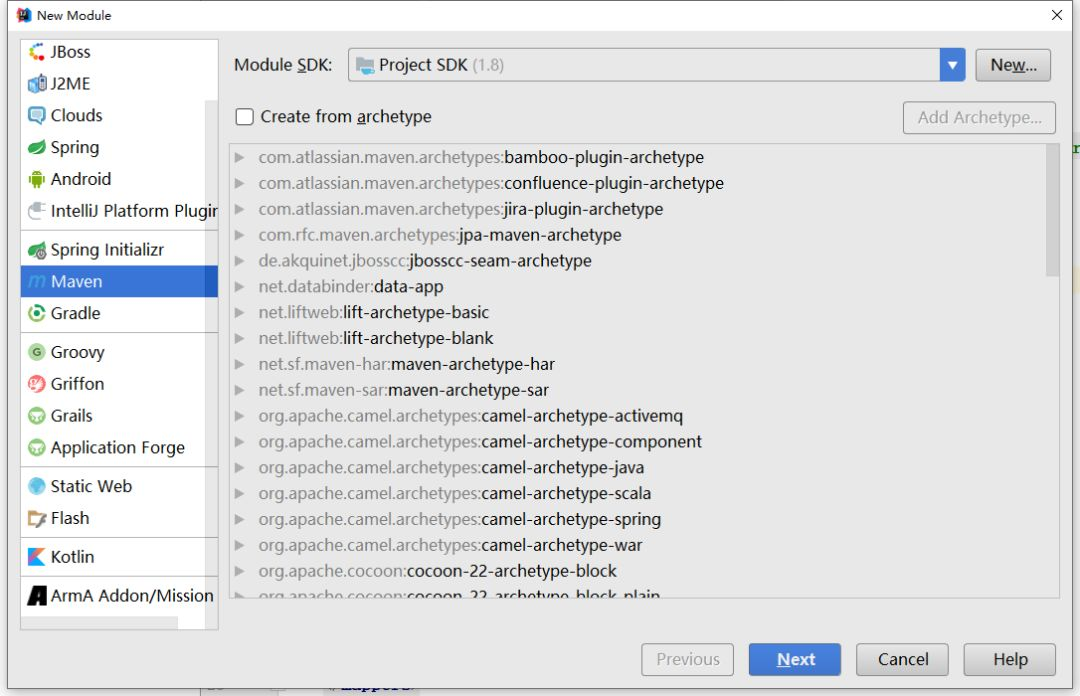Select Groovy module type label
The height and width of the screenshot is (696, 1080).
click(x=77, y=352)
